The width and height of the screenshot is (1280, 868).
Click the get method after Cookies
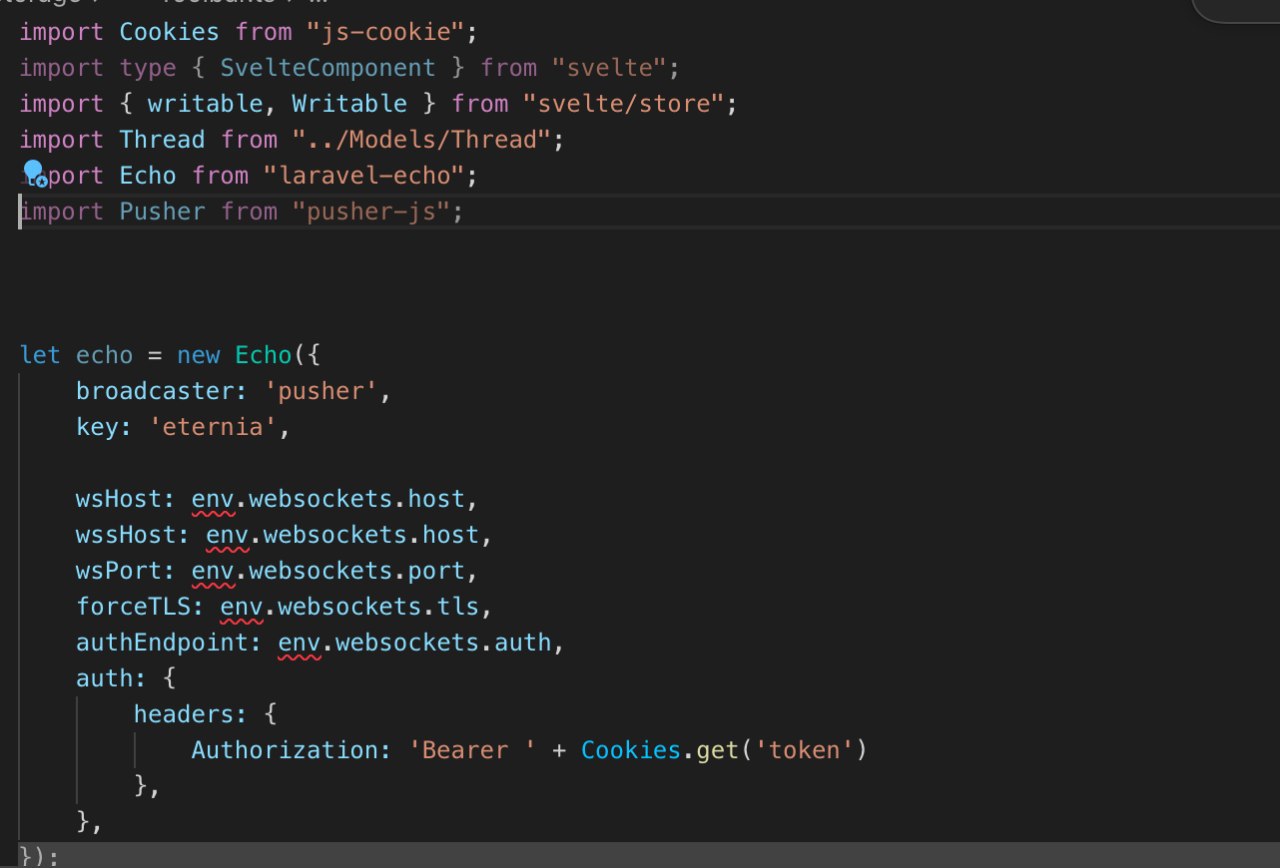(x=716, y=750)
